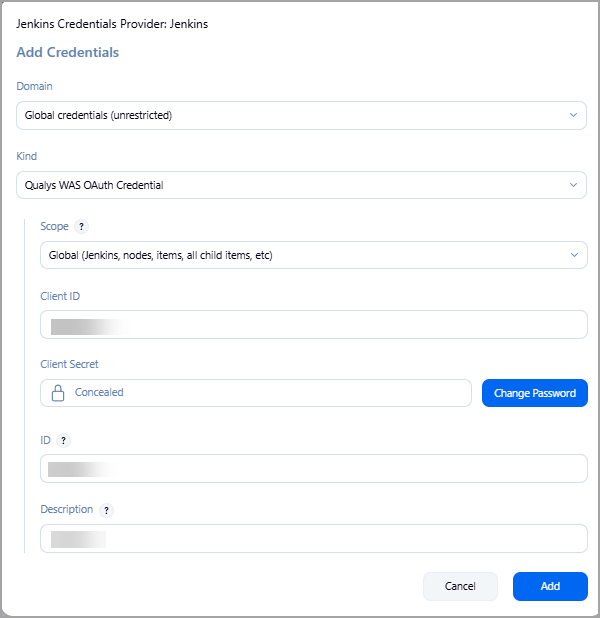
Task: Click the Kind field label
Action: (27, 157)
